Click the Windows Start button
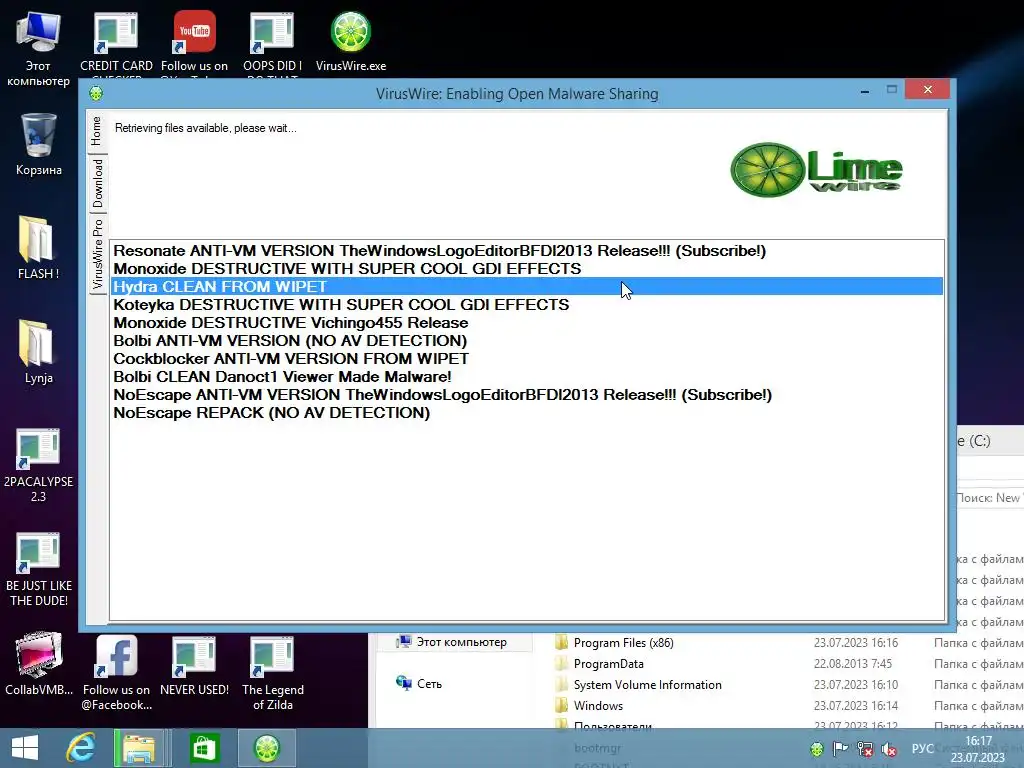 [x=25, y=748]
